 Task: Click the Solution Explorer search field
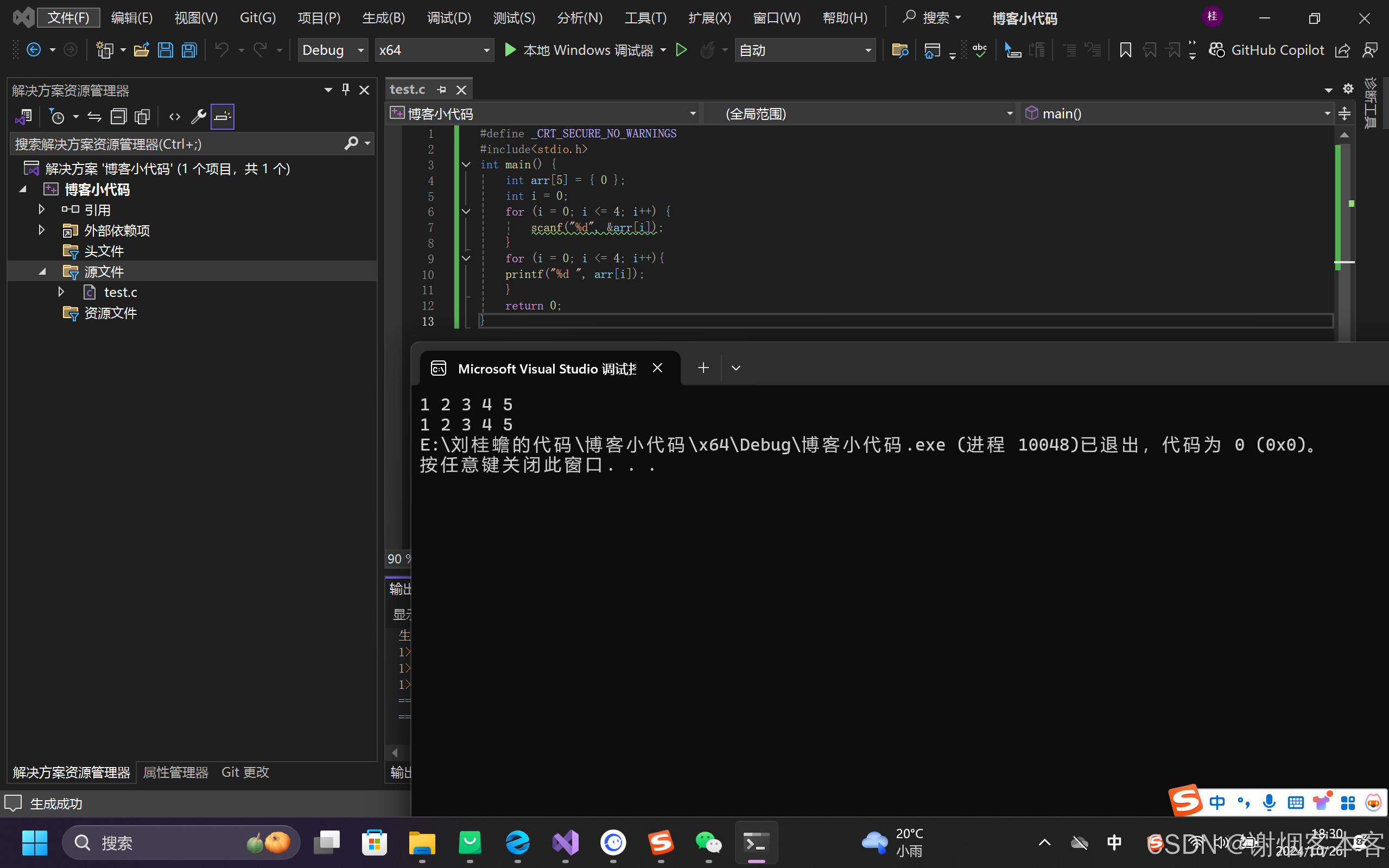[x=172, y=144]
